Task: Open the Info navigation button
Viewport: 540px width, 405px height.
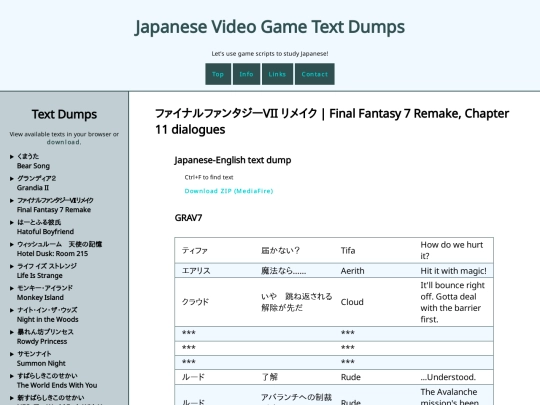Action: [x=246, y=74]
